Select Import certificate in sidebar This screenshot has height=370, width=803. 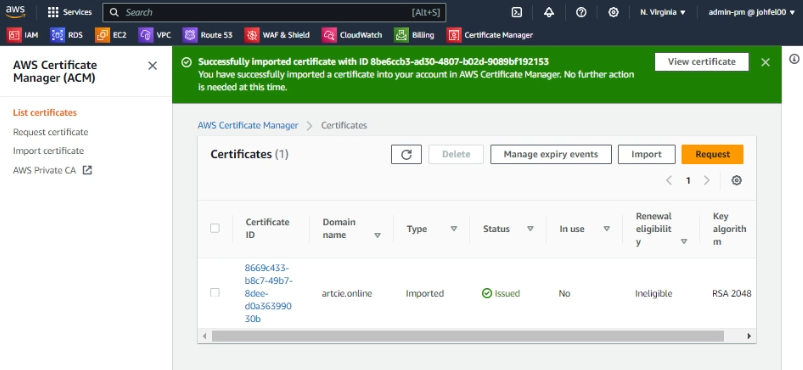49,151
